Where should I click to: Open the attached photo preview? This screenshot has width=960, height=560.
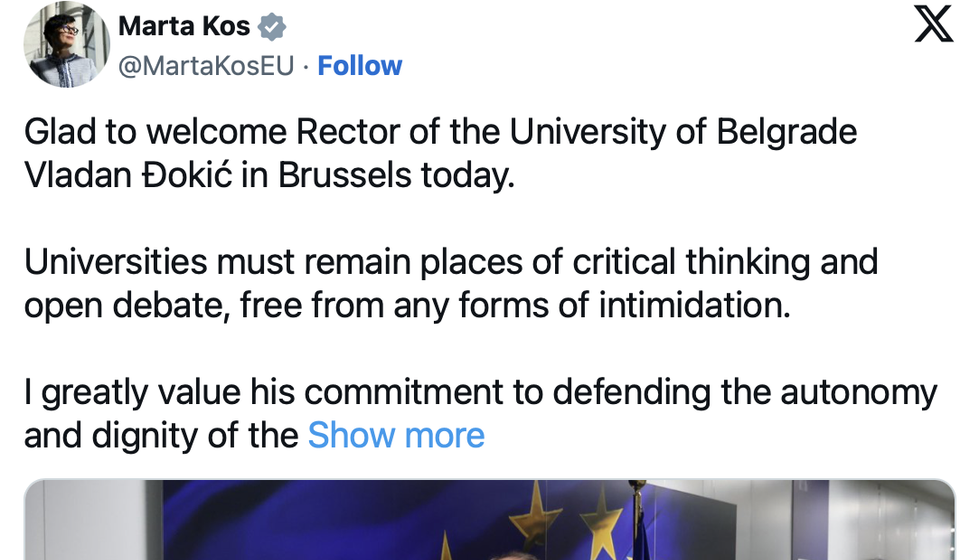[490, 520]
